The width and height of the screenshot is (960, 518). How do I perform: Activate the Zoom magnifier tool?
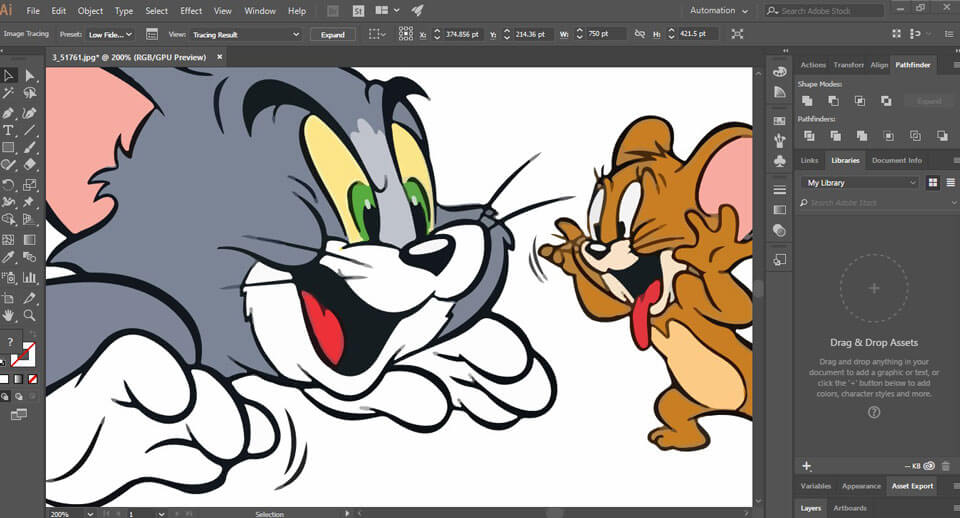(30, 316)
